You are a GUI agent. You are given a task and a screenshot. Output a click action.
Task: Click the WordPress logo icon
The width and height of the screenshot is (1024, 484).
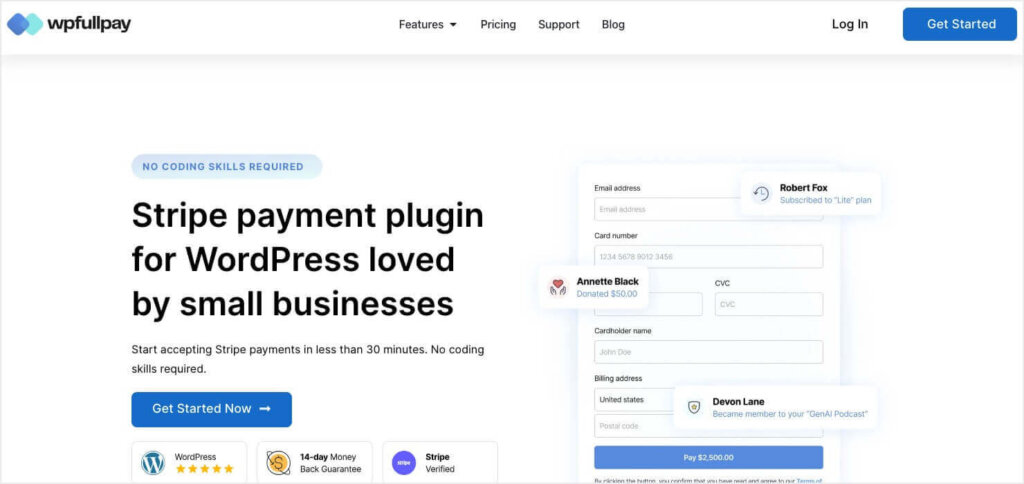pos(153,462)
